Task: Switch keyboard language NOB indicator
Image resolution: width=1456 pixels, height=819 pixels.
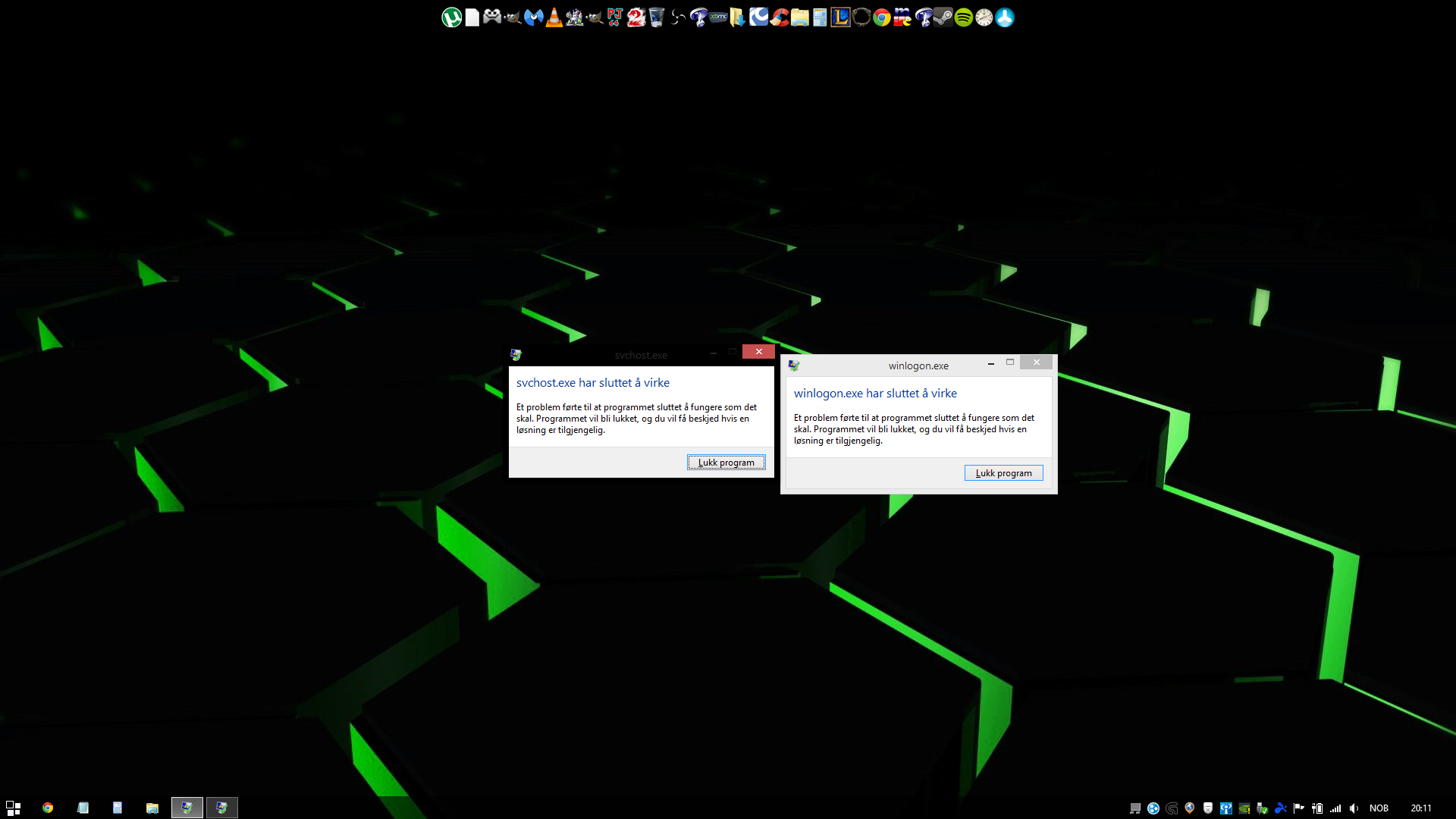Action: 1379,808
